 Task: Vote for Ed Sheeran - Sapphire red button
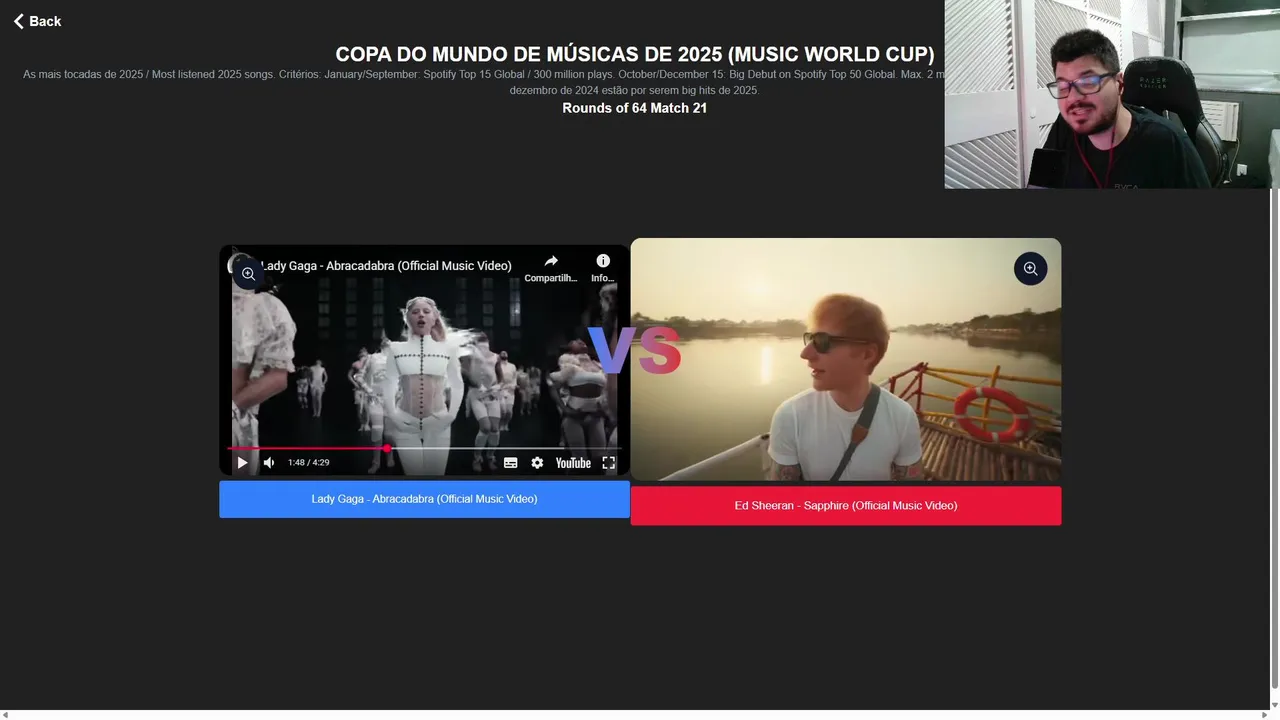(x=846, y=506)
